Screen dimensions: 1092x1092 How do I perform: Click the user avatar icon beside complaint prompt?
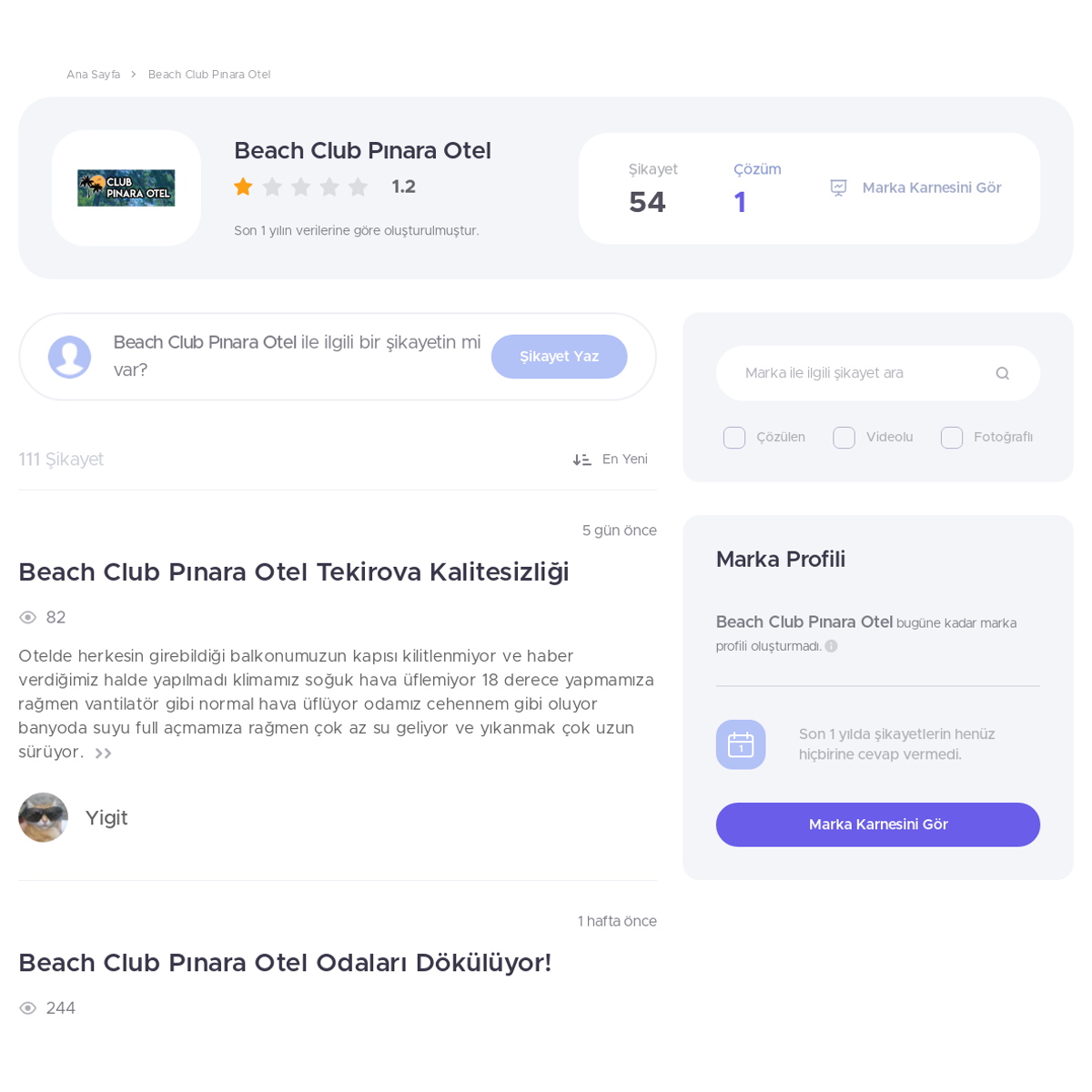coord(69,357)
